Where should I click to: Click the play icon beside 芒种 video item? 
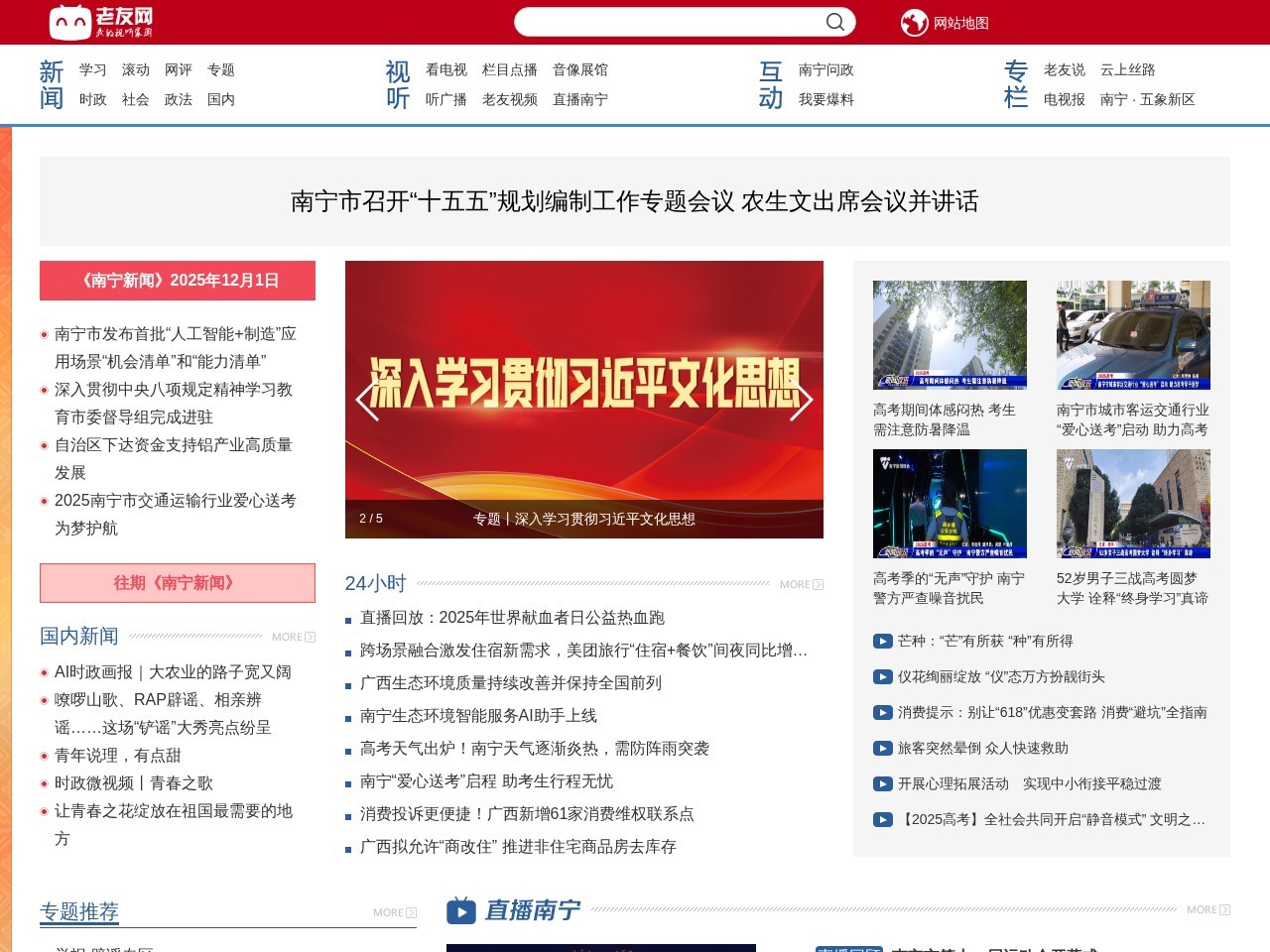pos(882,641)
